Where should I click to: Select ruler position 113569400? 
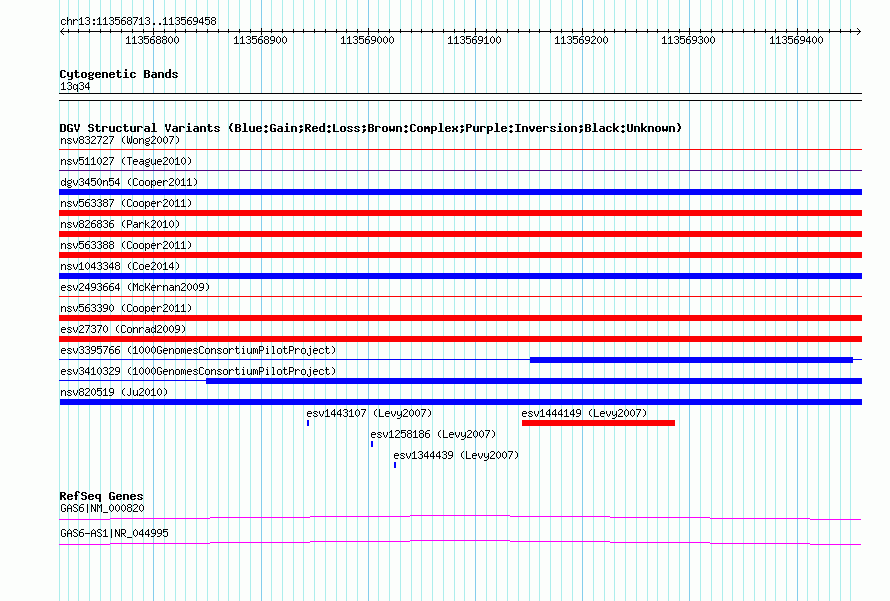796,40
